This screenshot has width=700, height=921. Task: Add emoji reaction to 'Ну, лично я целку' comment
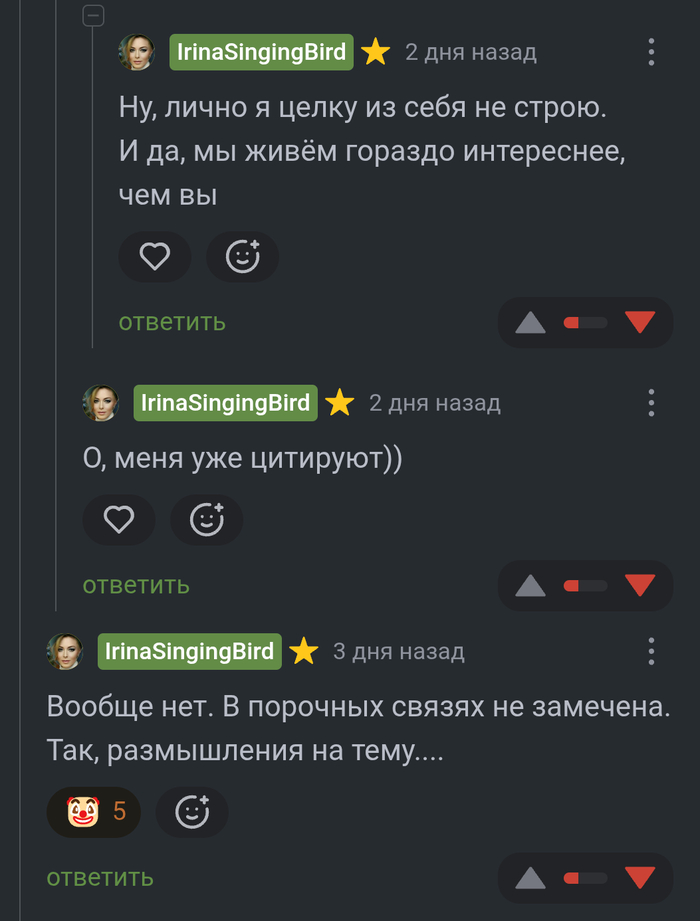click(x=242, y=258)
